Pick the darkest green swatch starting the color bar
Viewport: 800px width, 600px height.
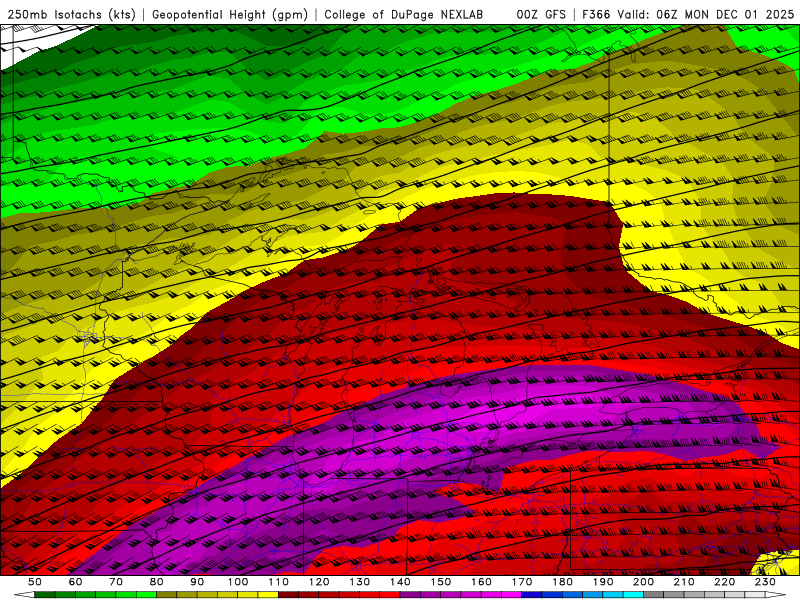point(45,595)
